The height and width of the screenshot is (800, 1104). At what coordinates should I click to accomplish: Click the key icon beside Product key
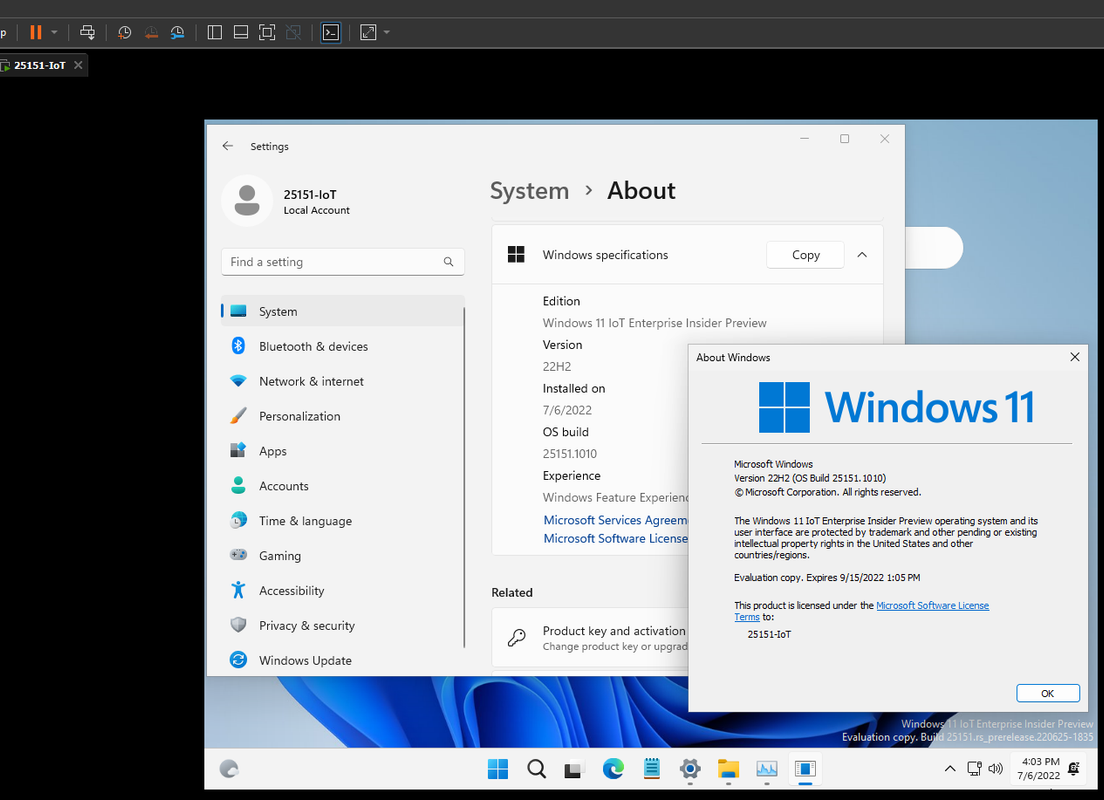click(x=517, y=638)
